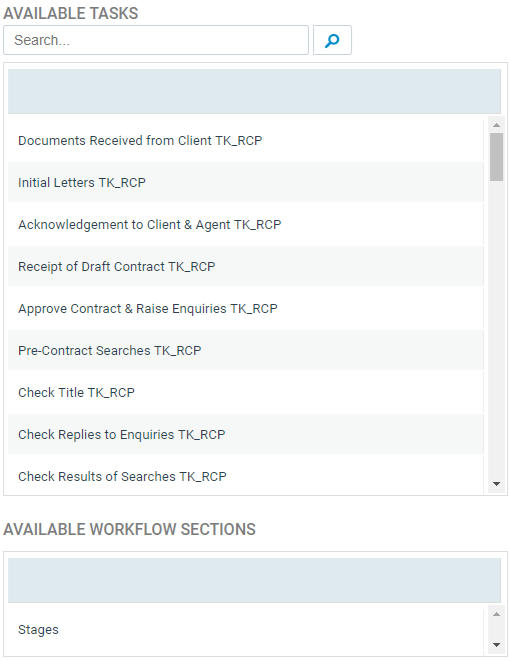This screenshot has width=510, height=661.
Task: Click the magnifying glass search icon
Action: coord(332,40)
